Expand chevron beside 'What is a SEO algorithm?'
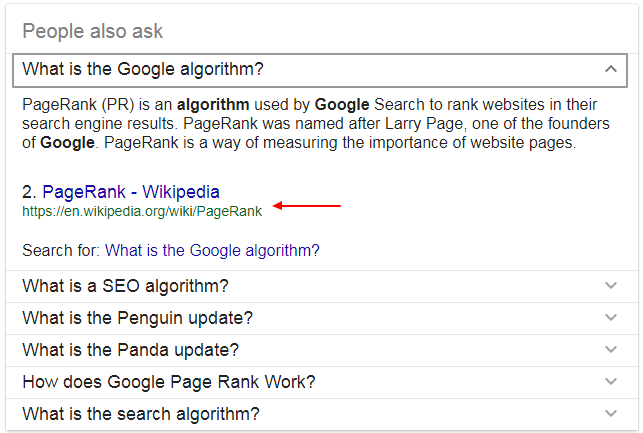The width and height of the screenshot is (643, 433). (611, 286)
